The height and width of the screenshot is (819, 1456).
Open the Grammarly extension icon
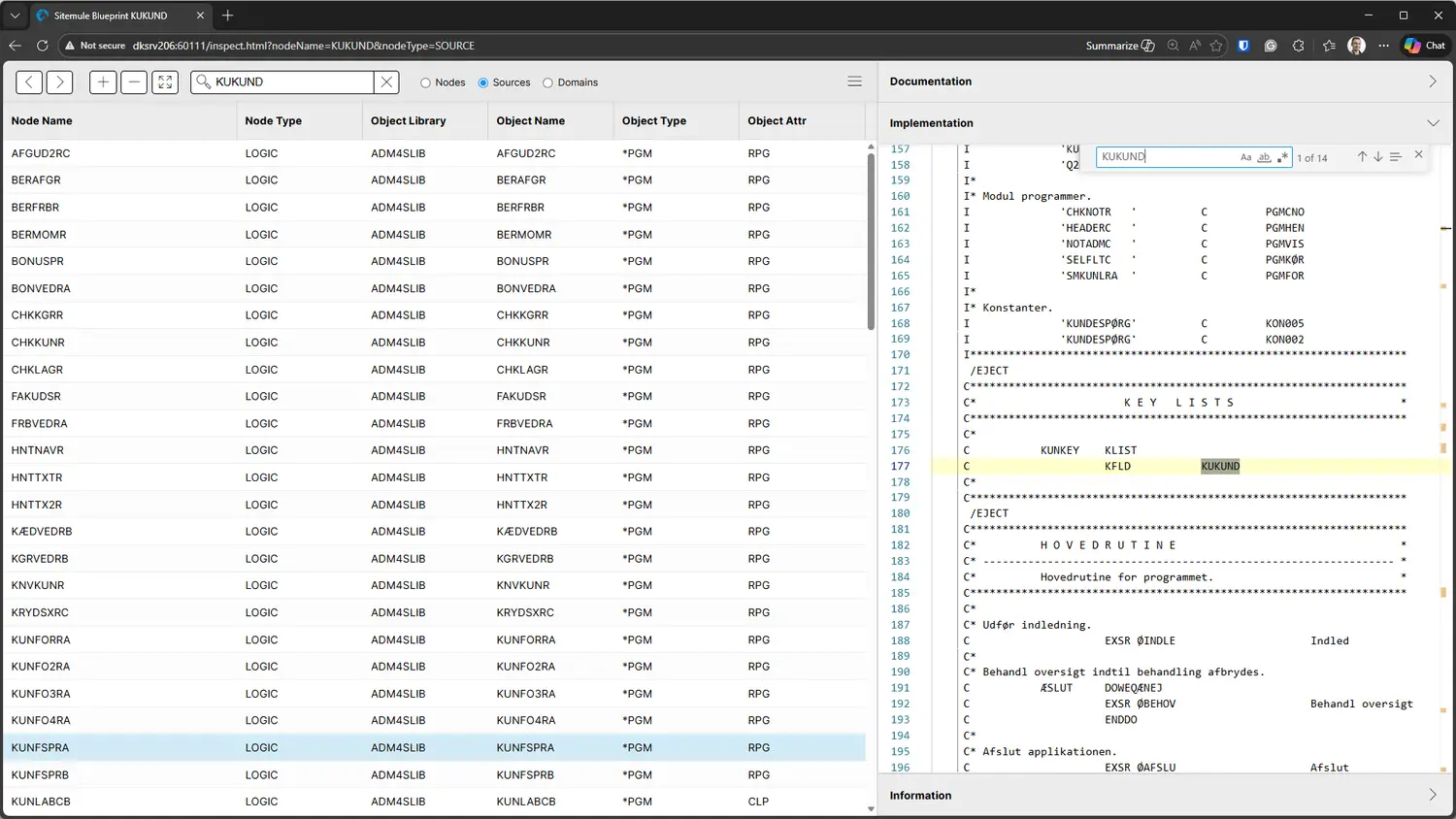[x=1271, y=46]
